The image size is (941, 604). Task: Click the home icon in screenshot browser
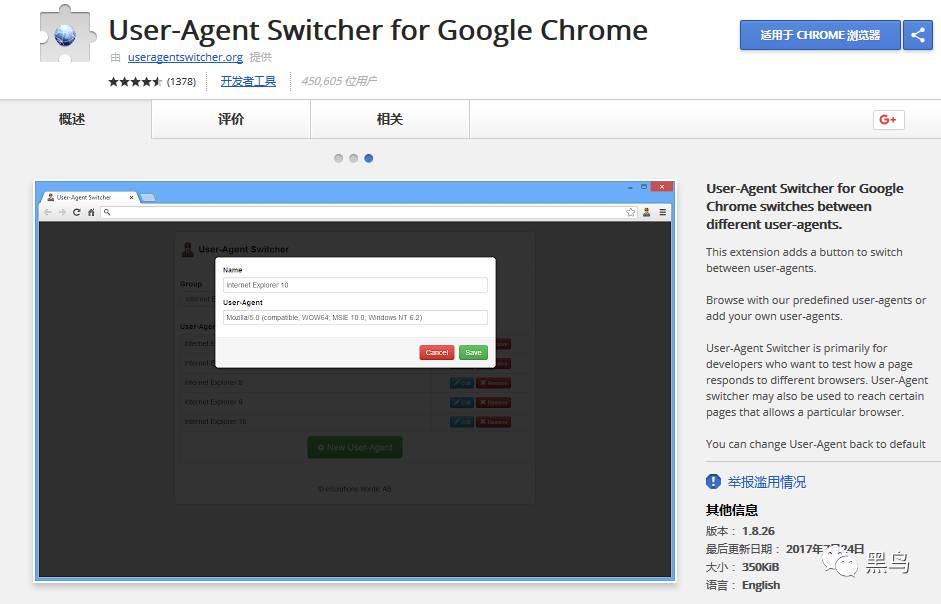pos(91,212)
